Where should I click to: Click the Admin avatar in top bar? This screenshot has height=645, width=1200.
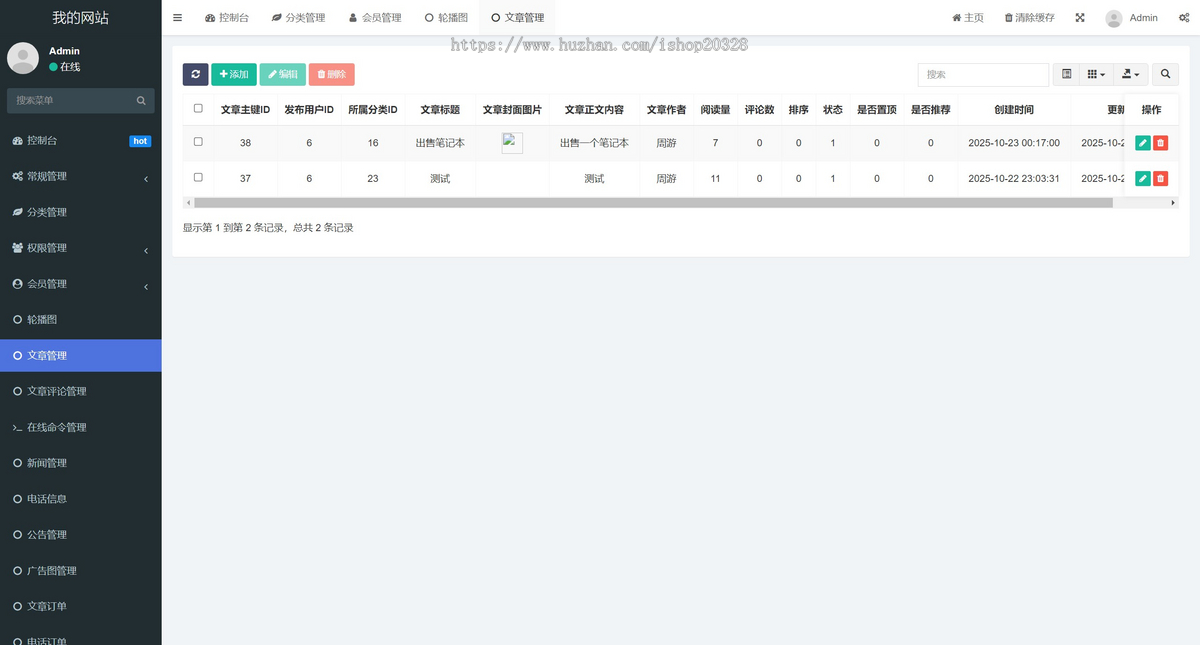click(x=1114, y=18)
